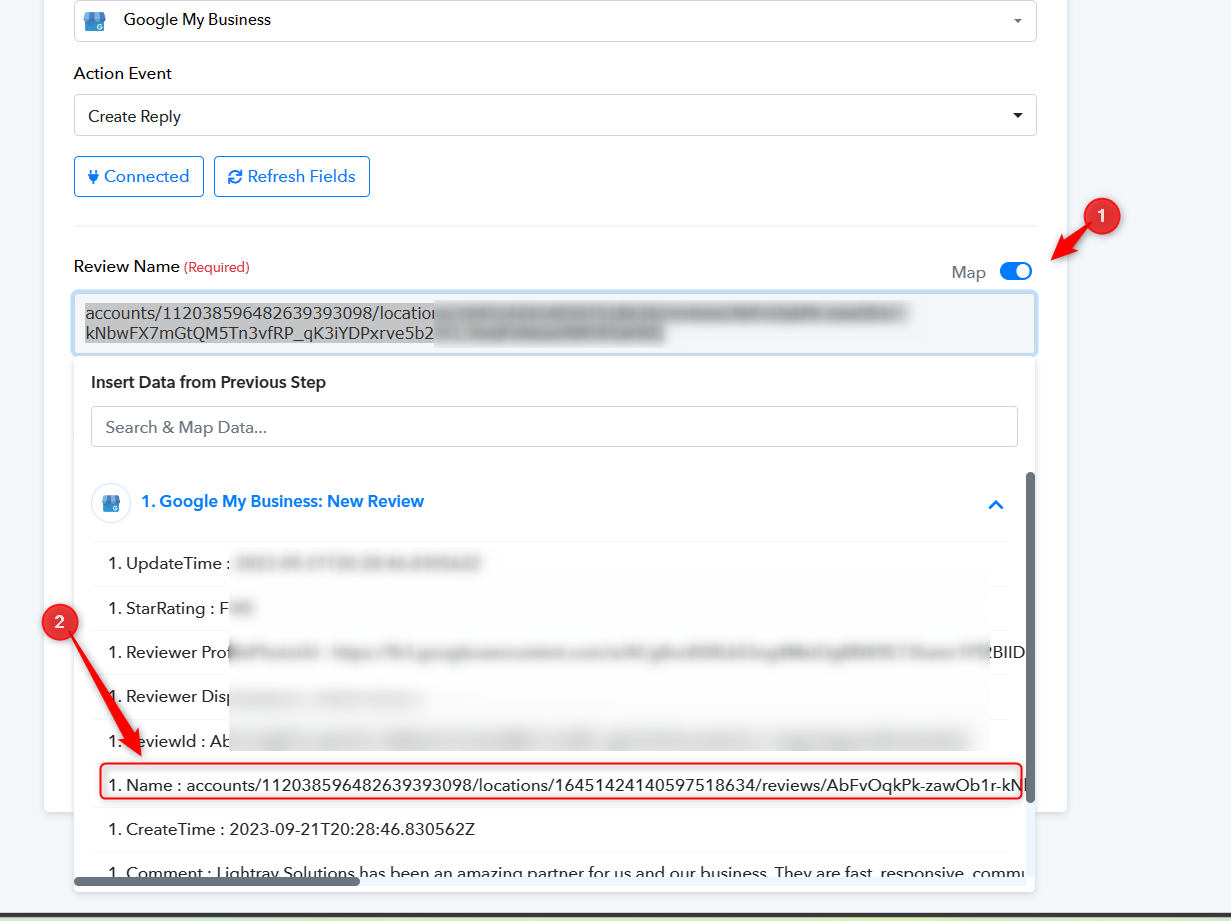Image resolution: width=1231 pixels, height=921 pixels.
Task: Collapse the Google My Business: New Review section
Action: point(996,504)
